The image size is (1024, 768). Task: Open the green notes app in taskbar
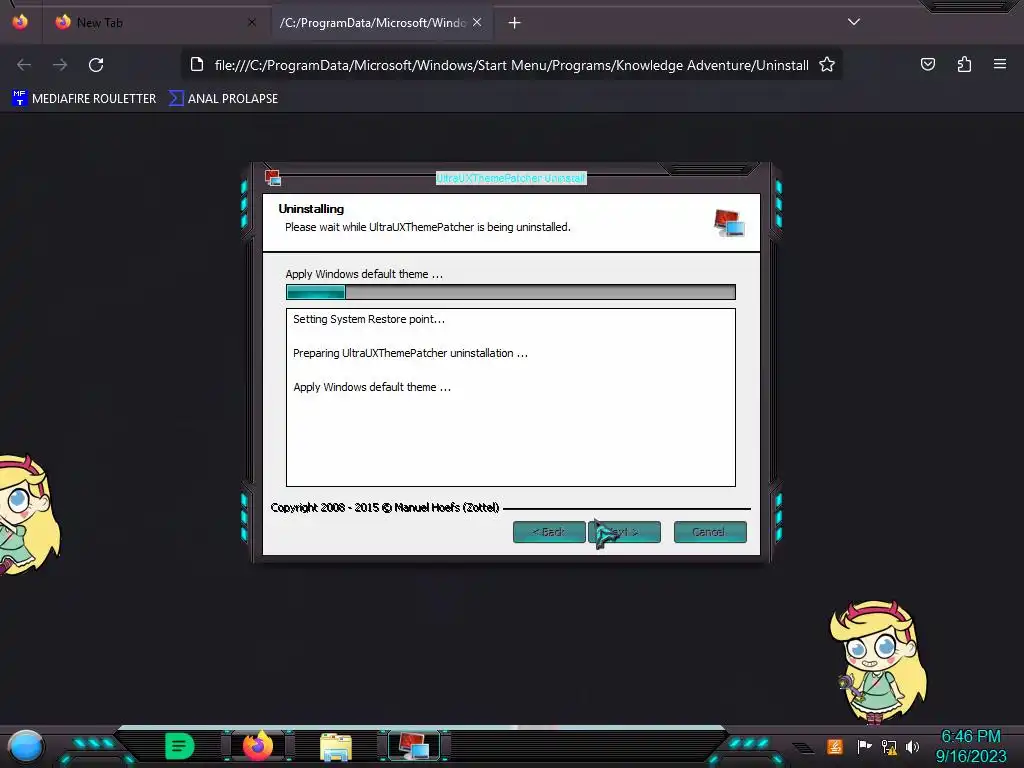pos(180,746)
